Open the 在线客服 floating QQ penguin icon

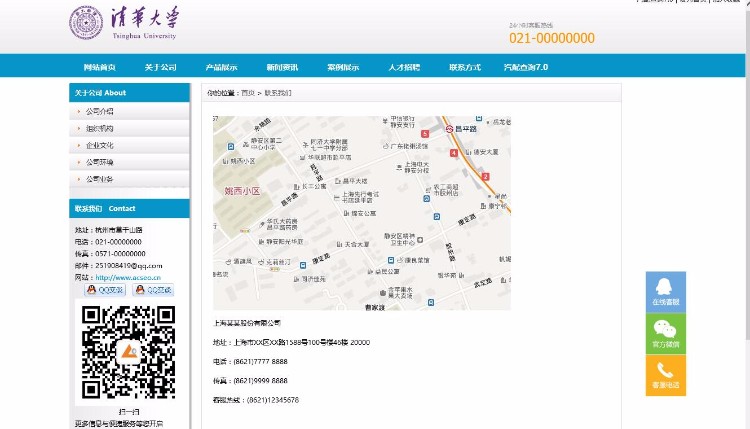(x=665, y=292)
